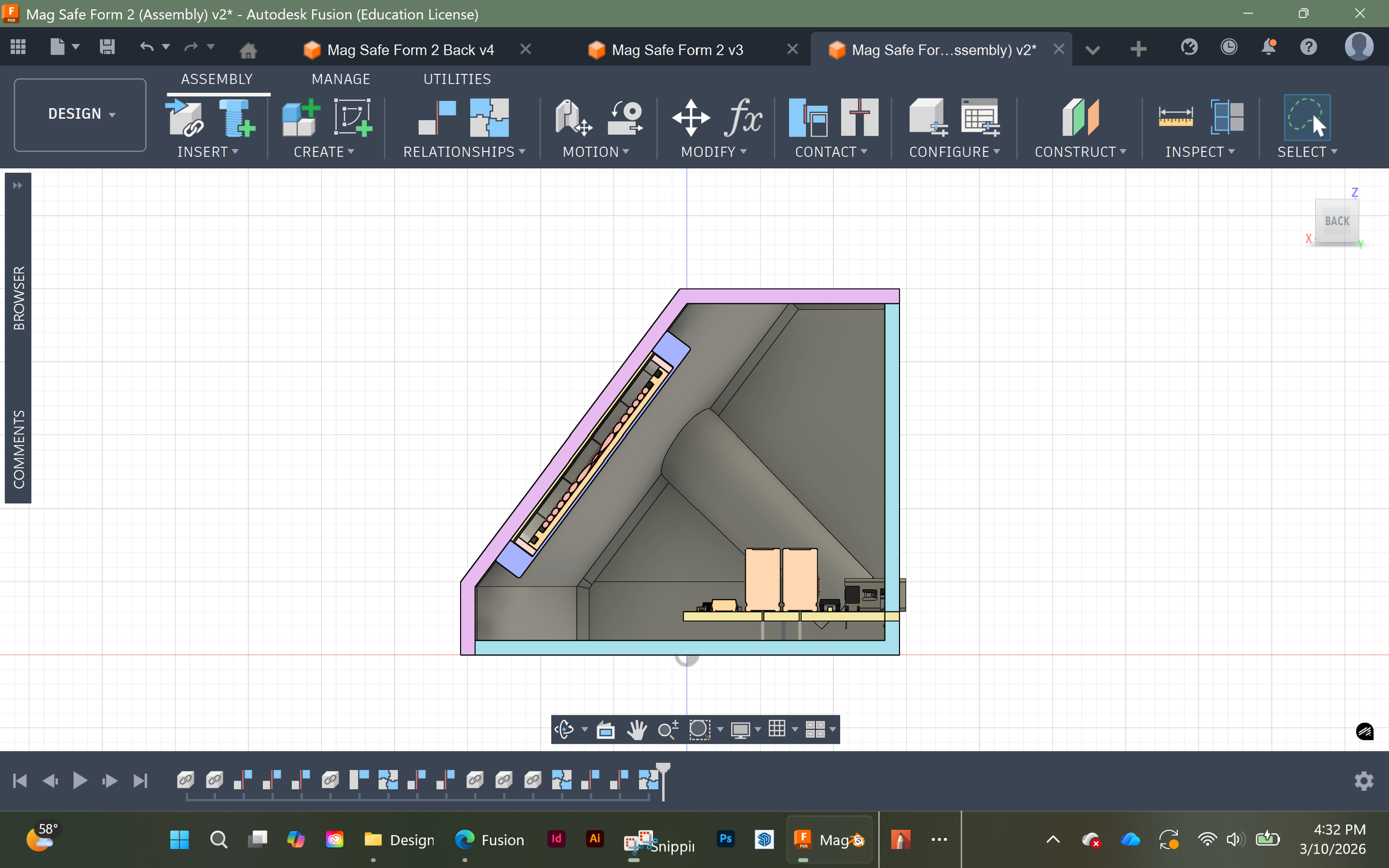Viewport: 1389px width, 868px height.
Task: Open the Job Status clock icon
Action: [x=1229, y=47]
